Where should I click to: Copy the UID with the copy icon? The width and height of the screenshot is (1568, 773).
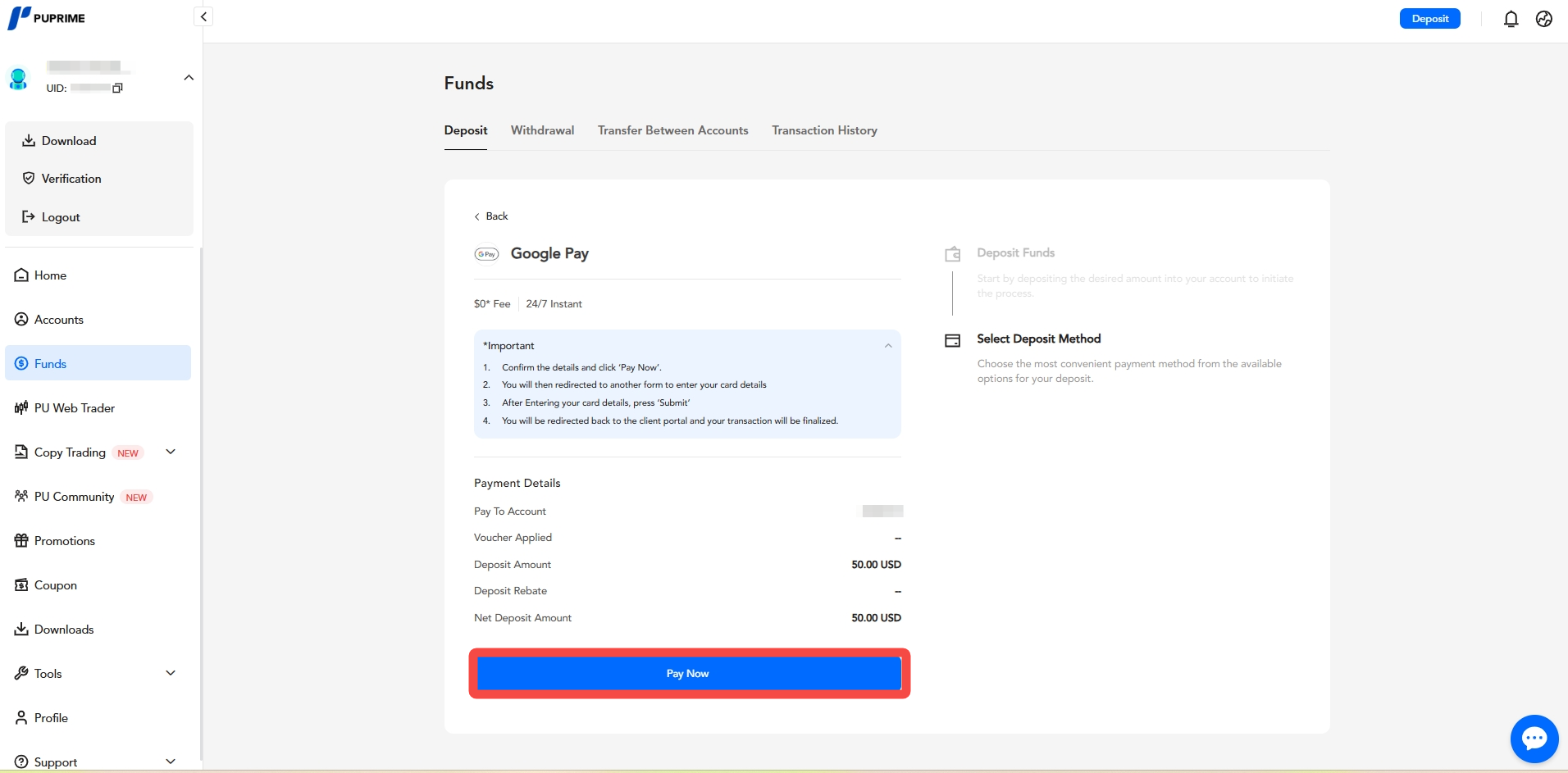pyautogui.click(x=117, y=88)
